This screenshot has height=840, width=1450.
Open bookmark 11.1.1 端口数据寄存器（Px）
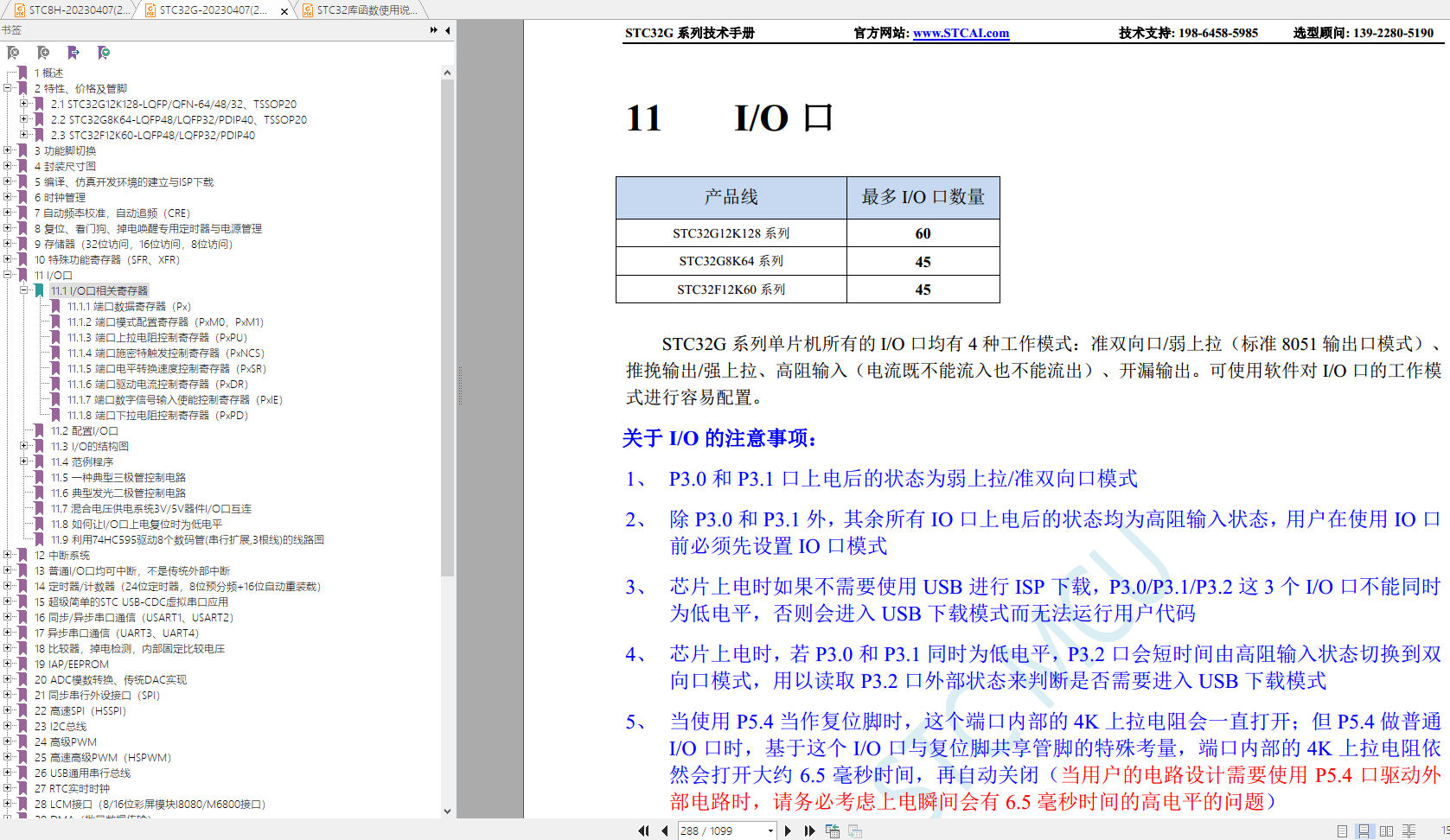tap(129, 306)
